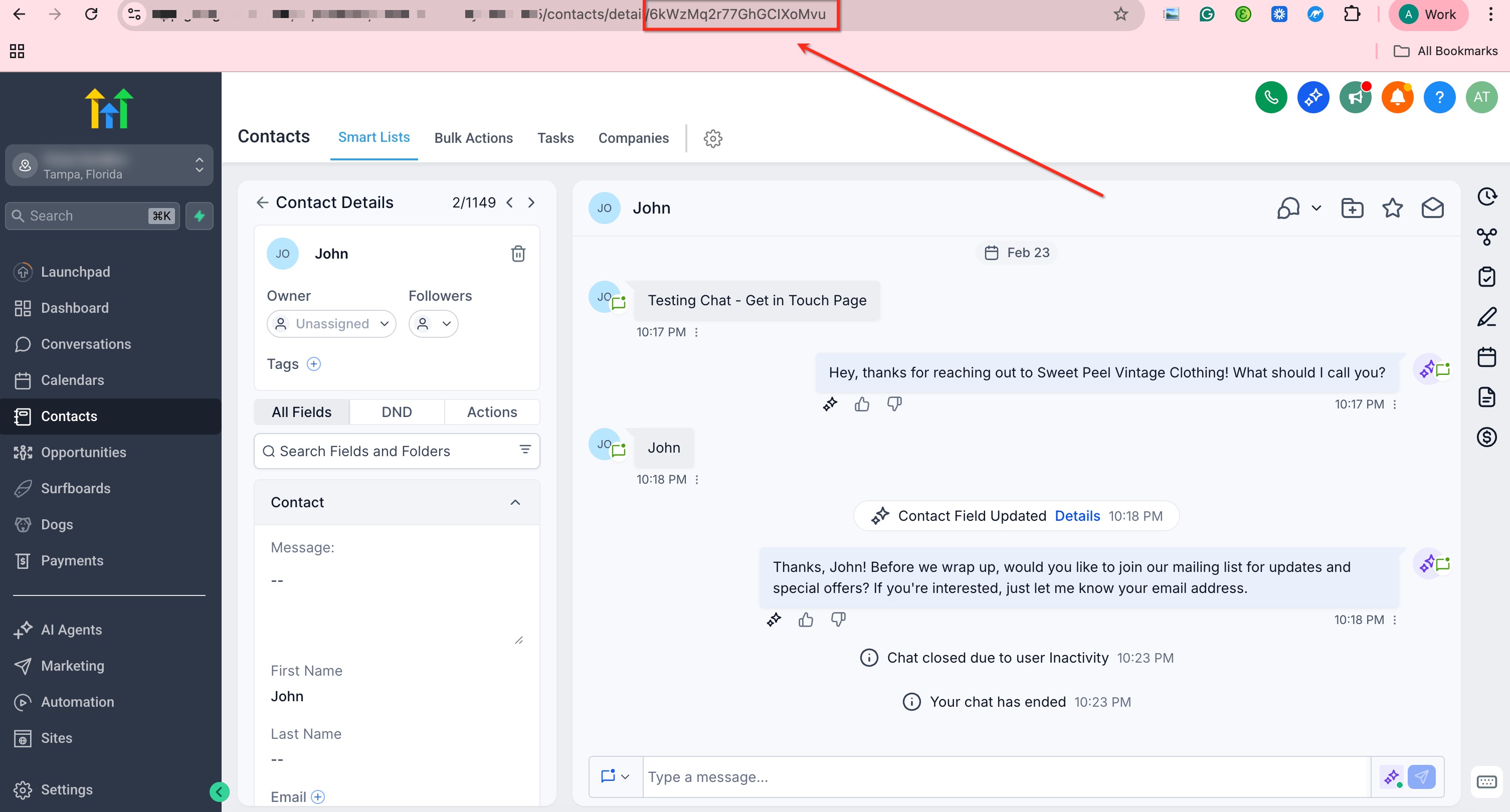Delete contact John via trash icon
The image size is (1510, 812).
(517, 253)
